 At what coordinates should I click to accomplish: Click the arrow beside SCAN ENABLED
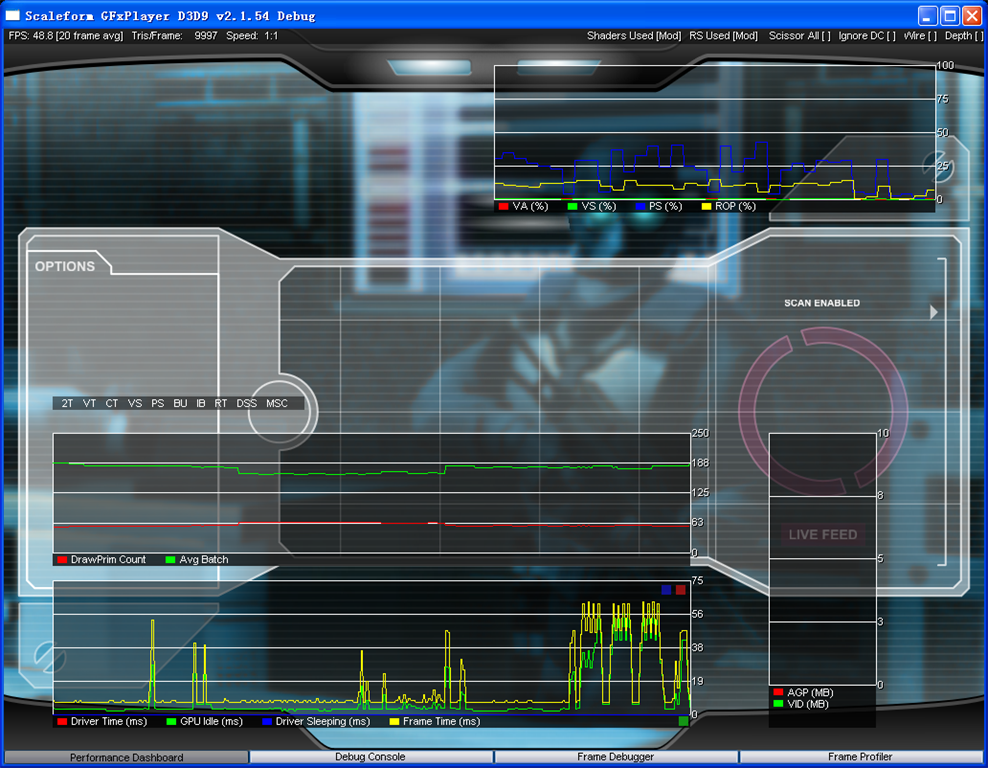pyautogui.click(x=934, y=312)
